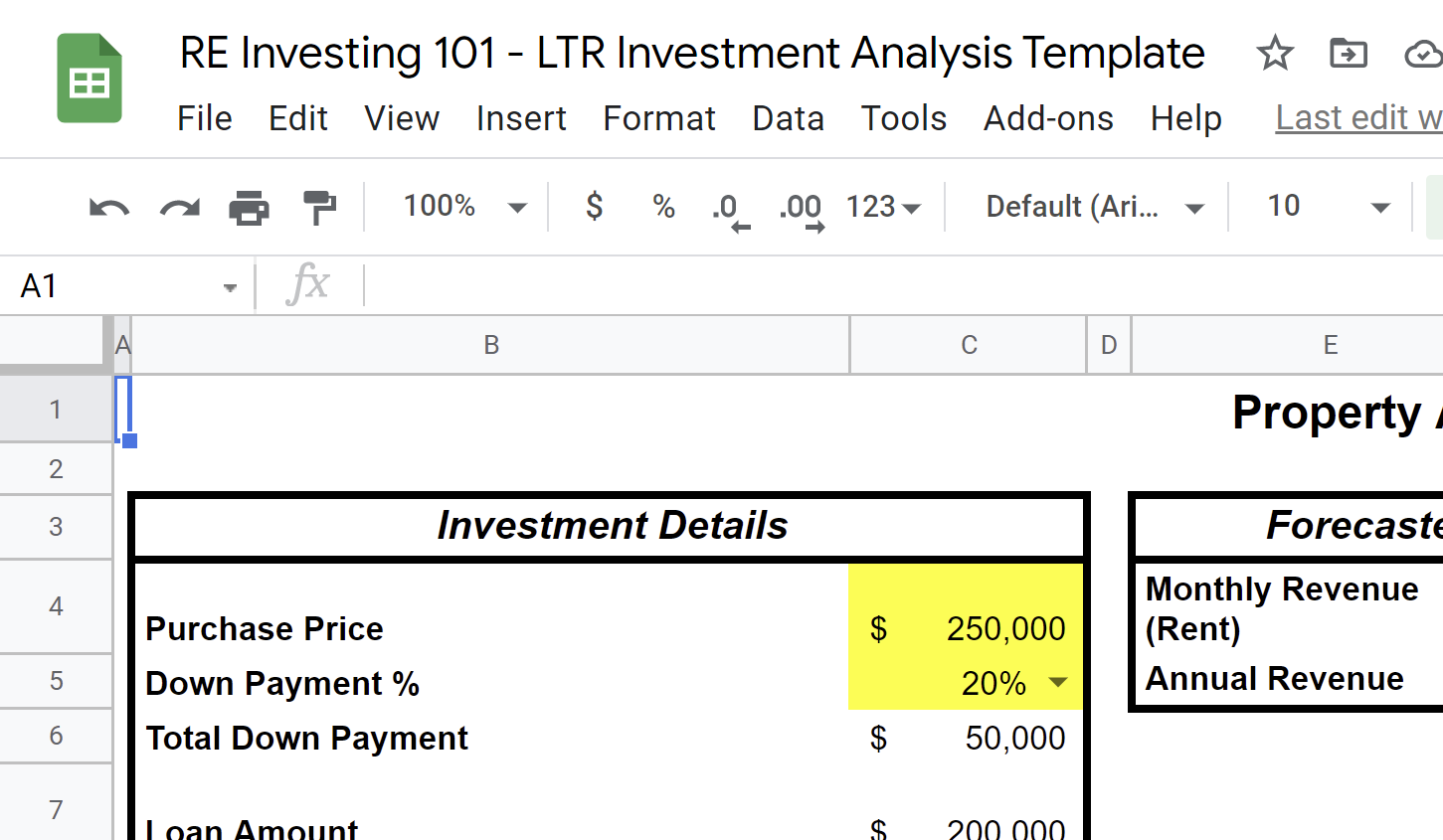Open the Edit menu

pos(298,118)
